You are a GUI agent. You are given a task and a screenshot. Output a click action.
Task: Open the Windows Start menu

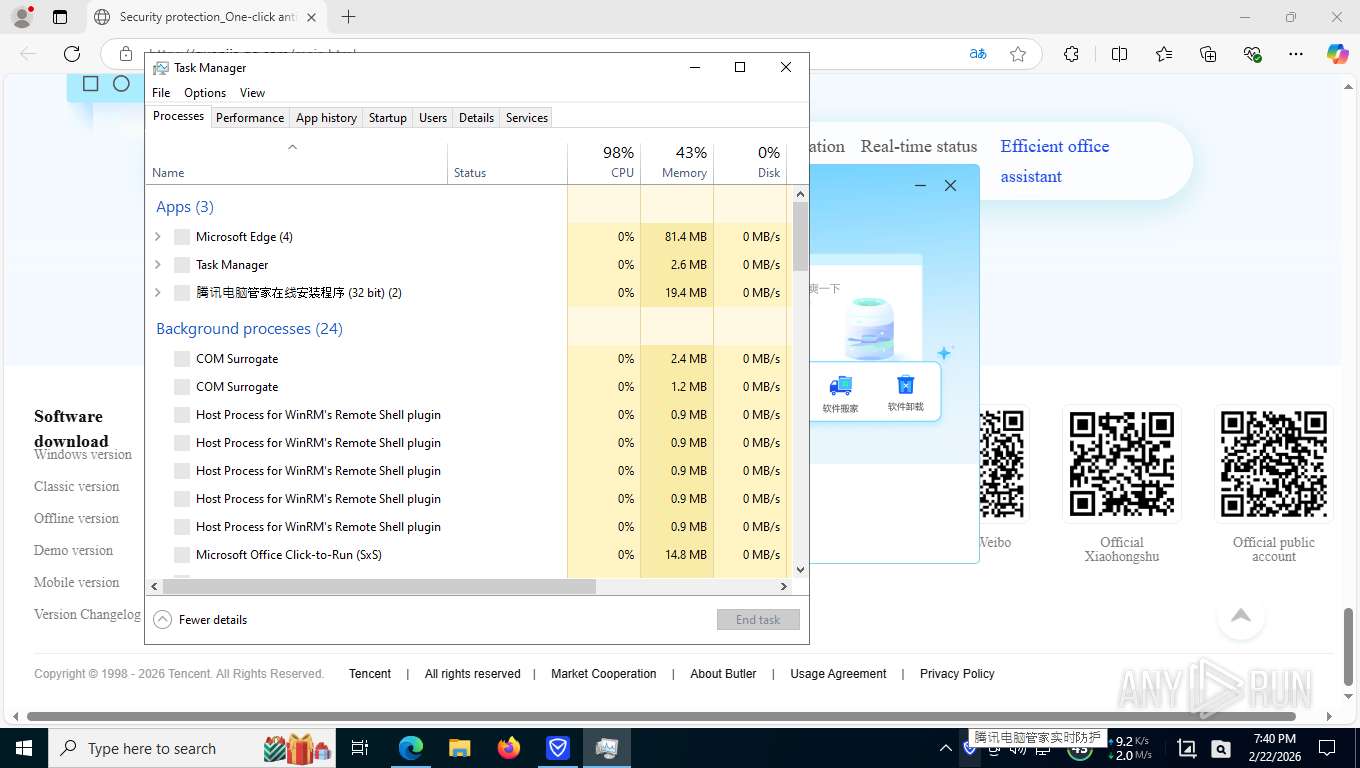coord(22,748)
